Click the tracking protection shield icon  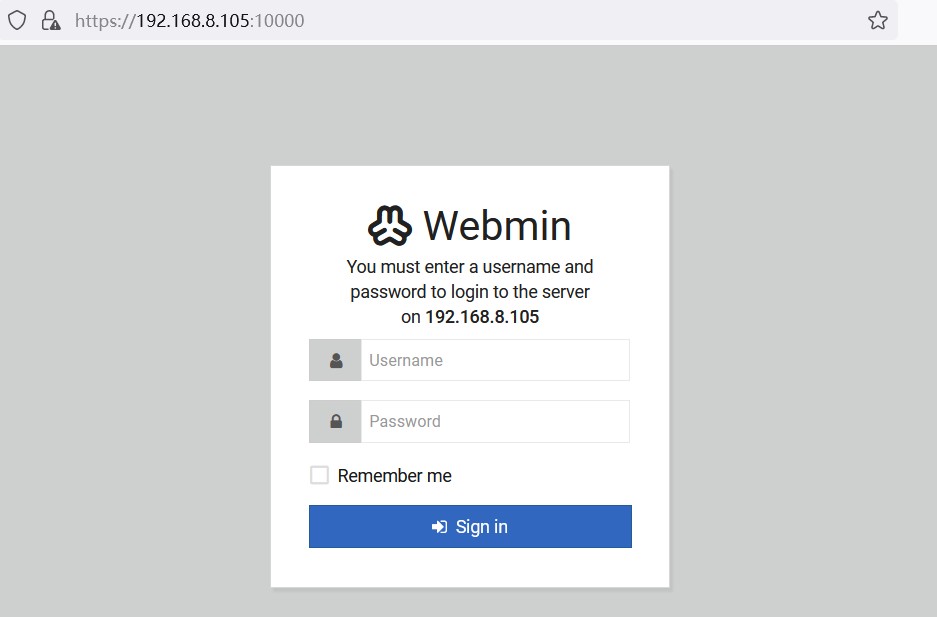(17, 20)
